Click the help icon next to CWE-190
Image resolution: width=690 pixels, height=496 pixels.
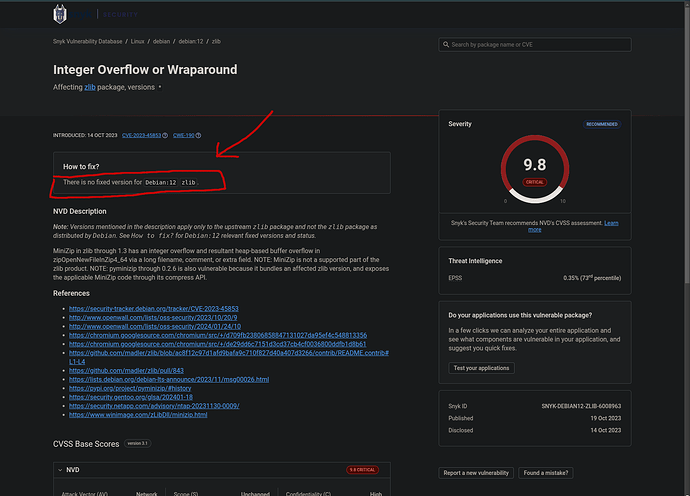(x=198, y=136)
